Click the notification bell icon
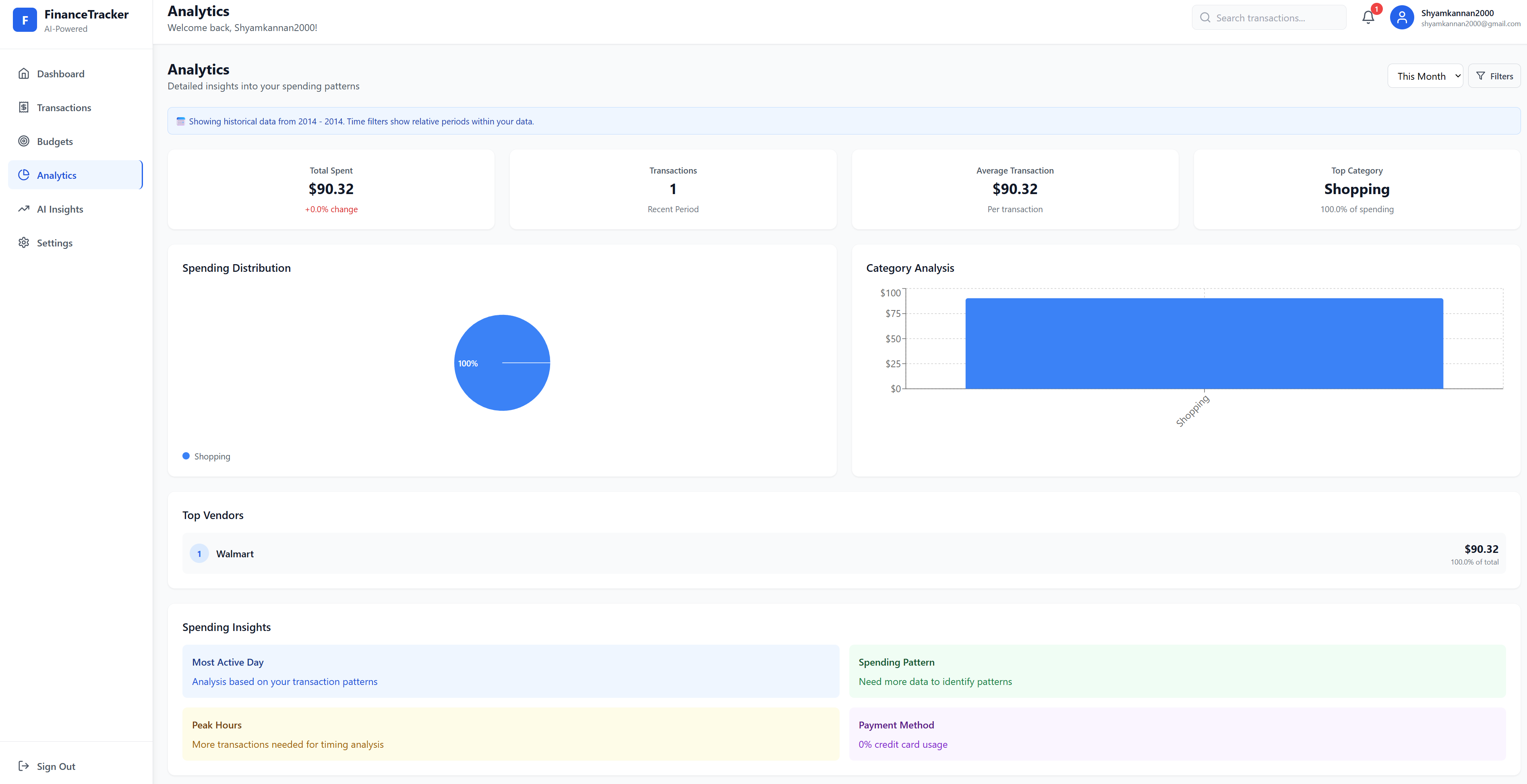The image size is (1527, 784). click(1368, 18)
